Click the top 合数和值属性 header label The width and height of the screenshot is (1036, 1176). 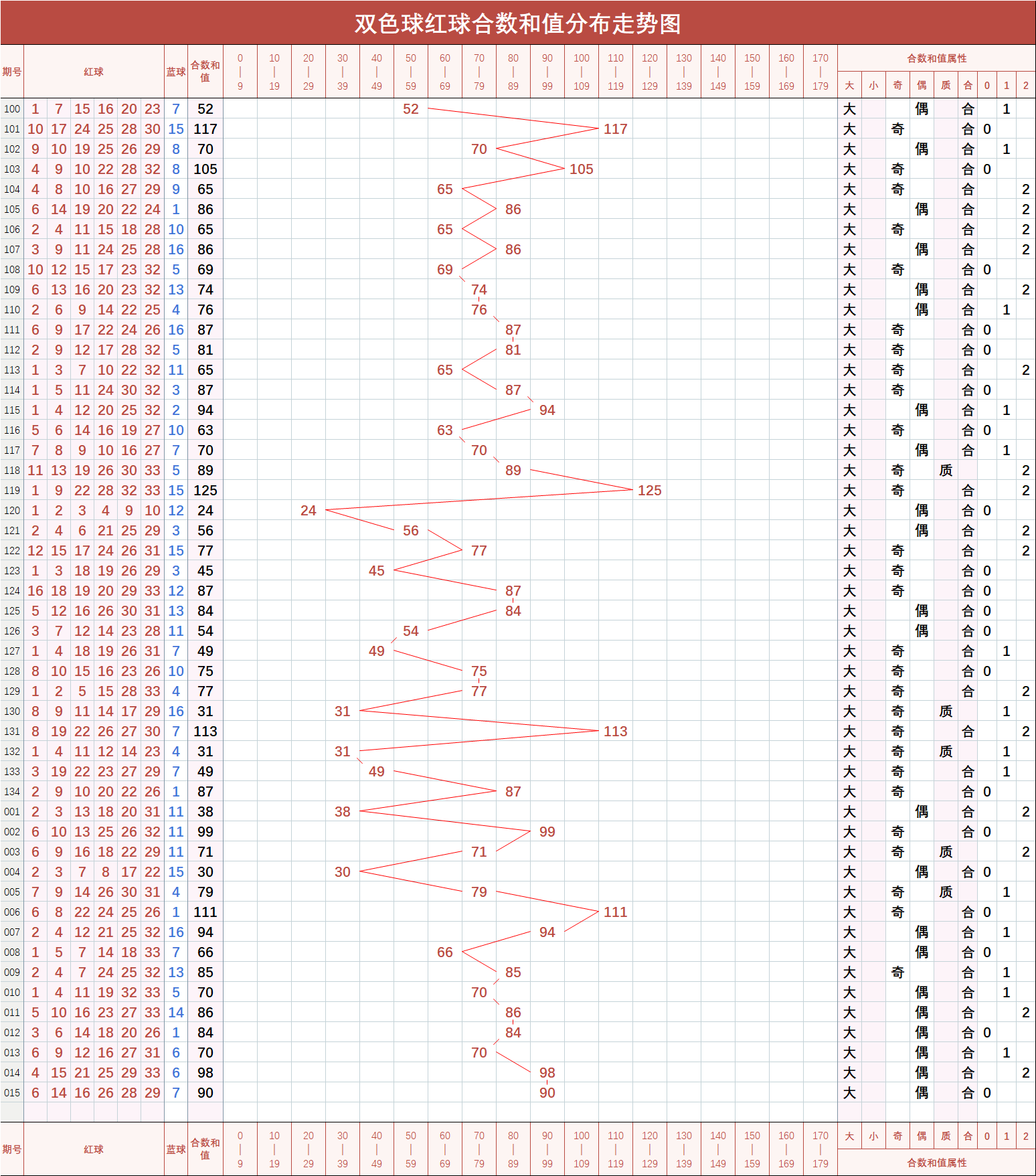tap(936, 58)
